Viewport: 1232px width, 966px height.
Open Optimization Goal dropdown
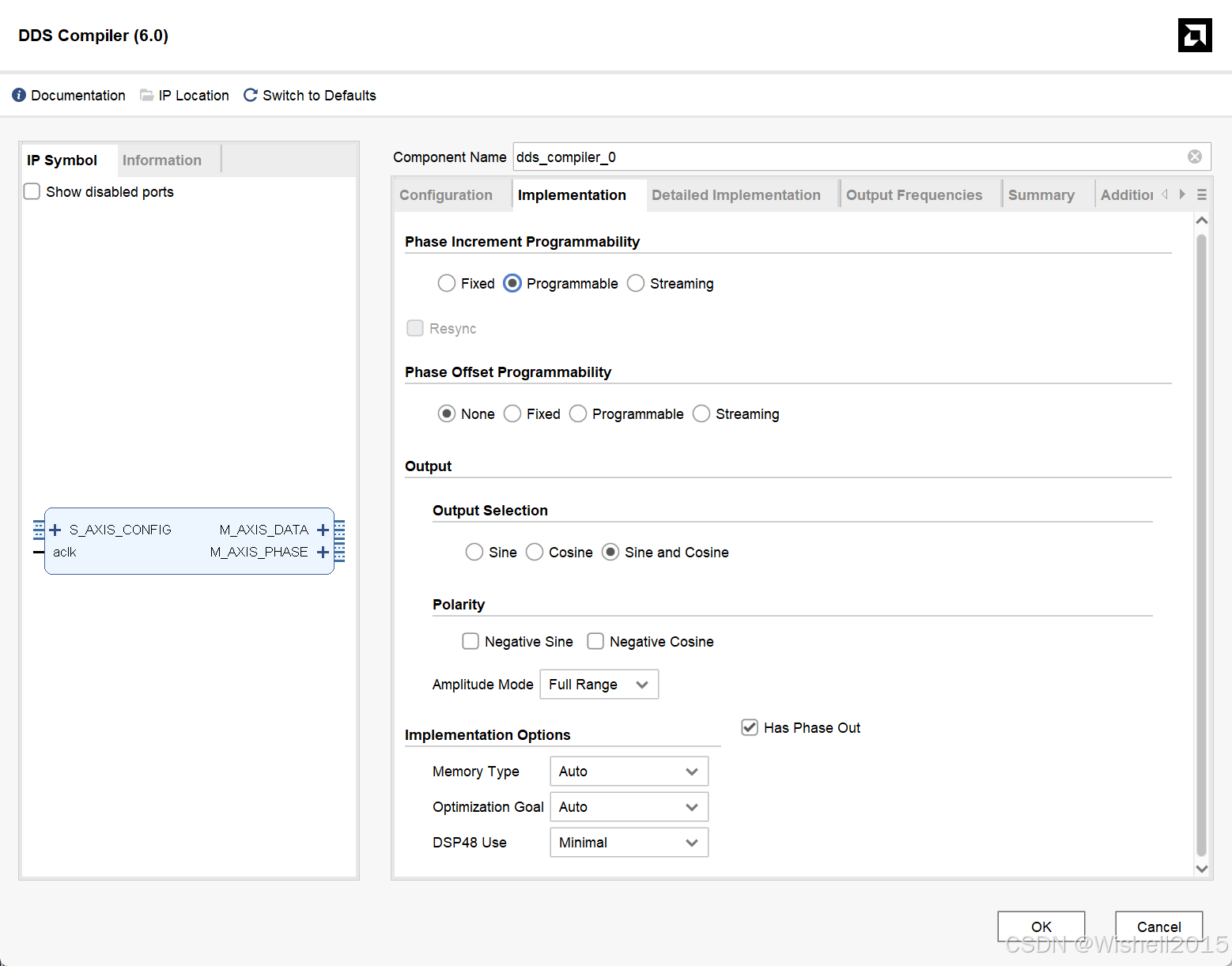[x=629, y=807]
